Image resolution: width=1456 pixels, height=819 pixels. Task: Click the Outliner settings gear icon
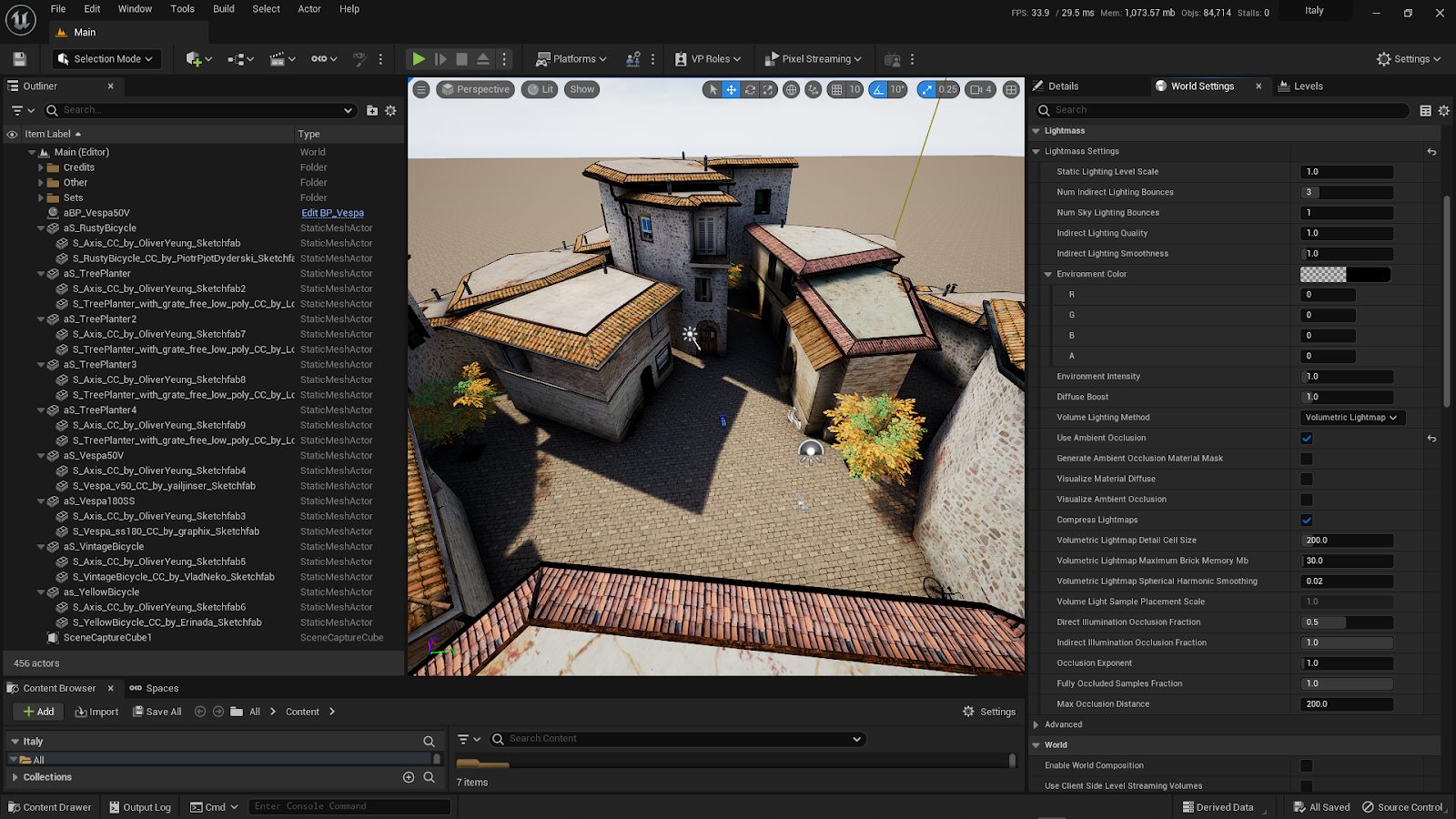click(390, 110)
